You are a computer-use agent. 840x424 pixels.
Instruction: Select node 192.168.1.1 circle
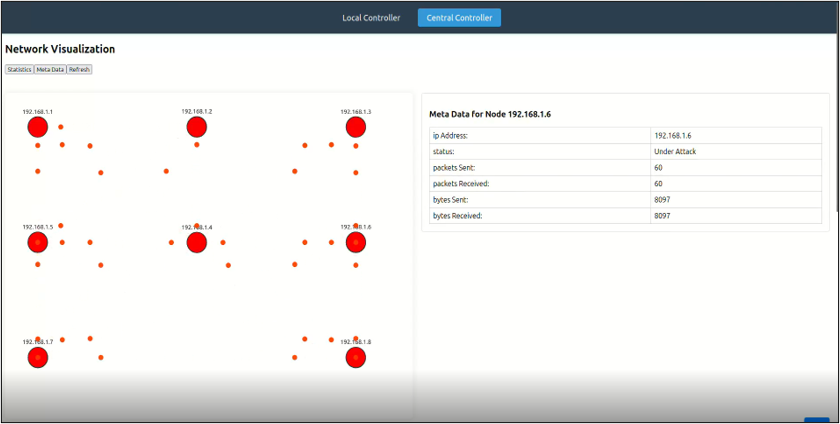[x=38, y=128]
